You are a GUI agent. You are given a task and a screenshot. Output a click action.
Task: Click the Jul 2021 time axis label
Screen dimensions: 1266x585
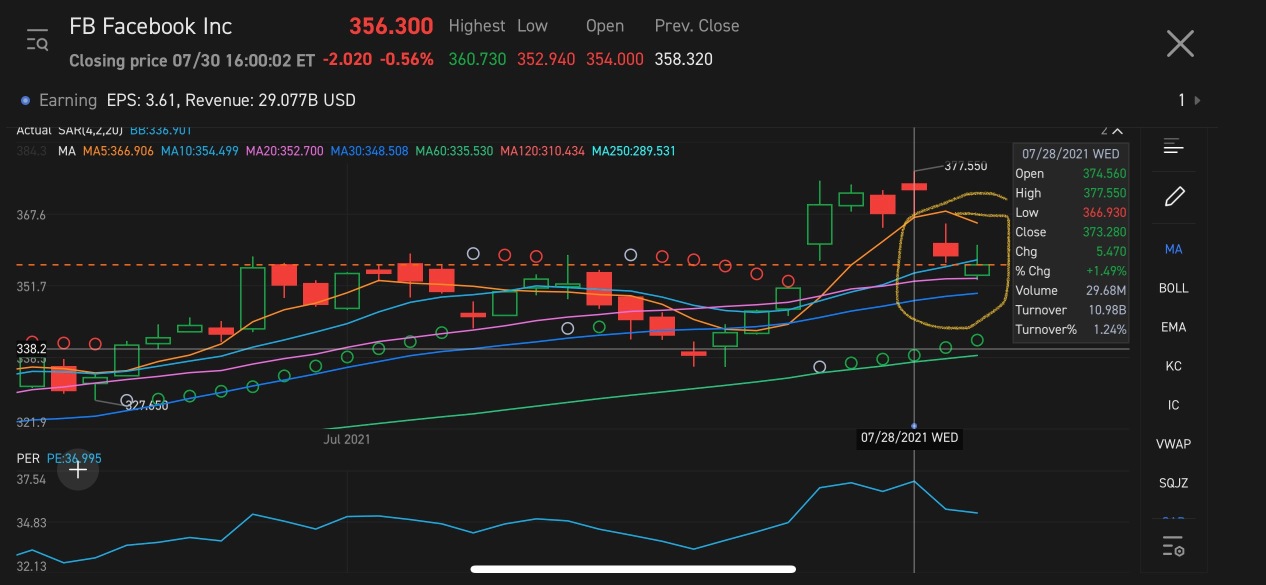347,438
